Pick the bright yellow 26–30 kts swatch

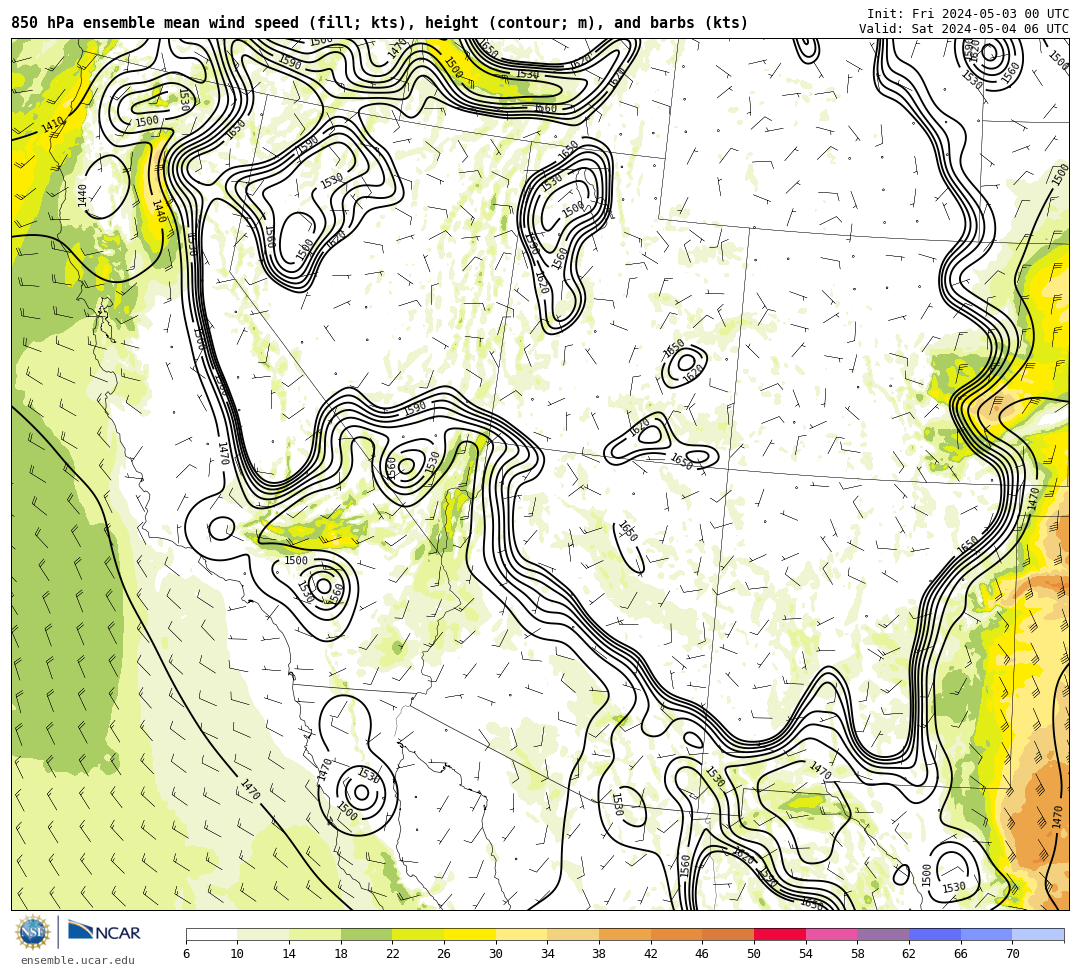[470, 934]
